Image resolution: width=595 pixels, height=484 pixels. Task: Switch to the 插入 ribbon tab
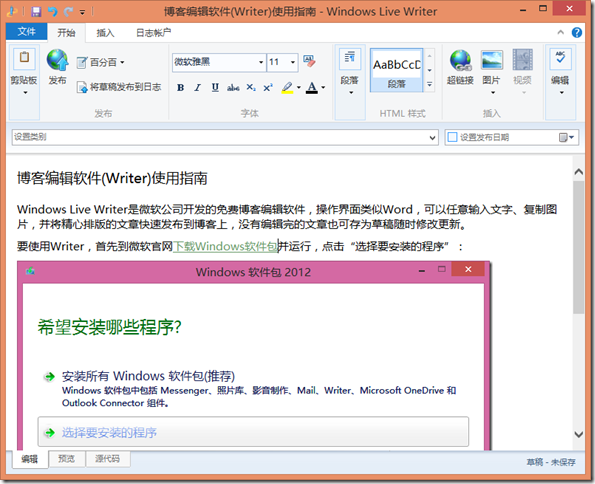[105, 33]
